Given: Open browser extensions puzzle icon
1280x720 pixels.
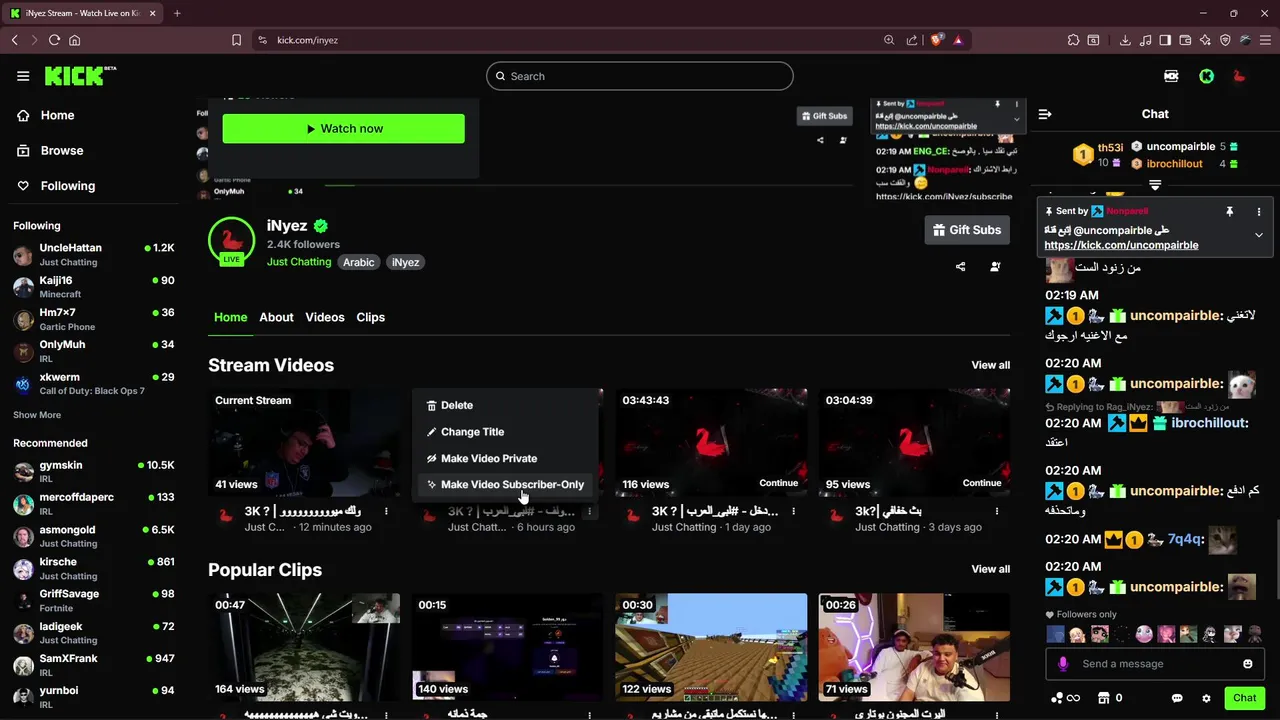Looking at the screenshot, I should click(x=1073, y=40).
